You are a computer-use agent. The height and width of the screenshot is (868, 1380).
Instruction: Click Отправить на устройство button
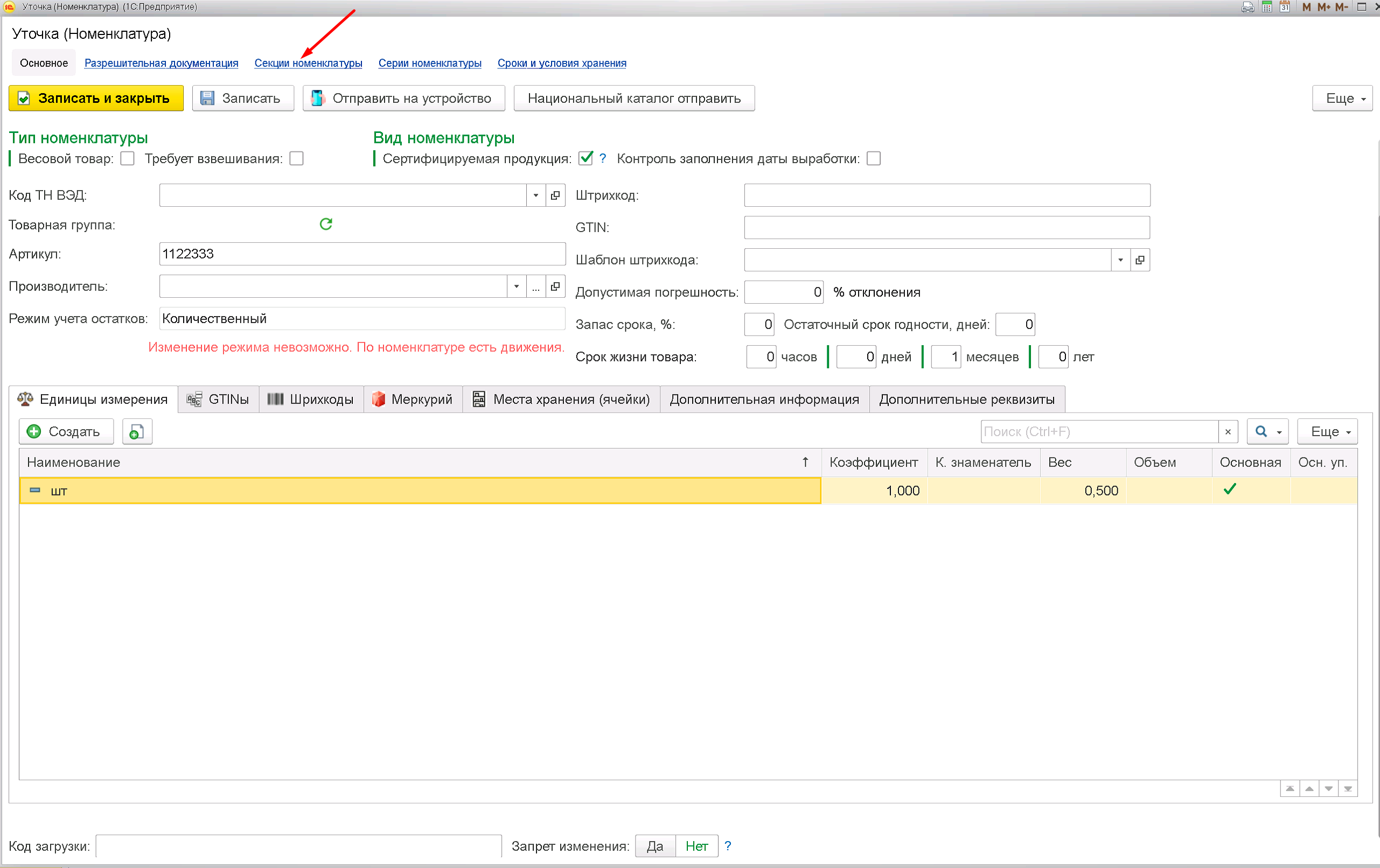[x=404, y=99]
